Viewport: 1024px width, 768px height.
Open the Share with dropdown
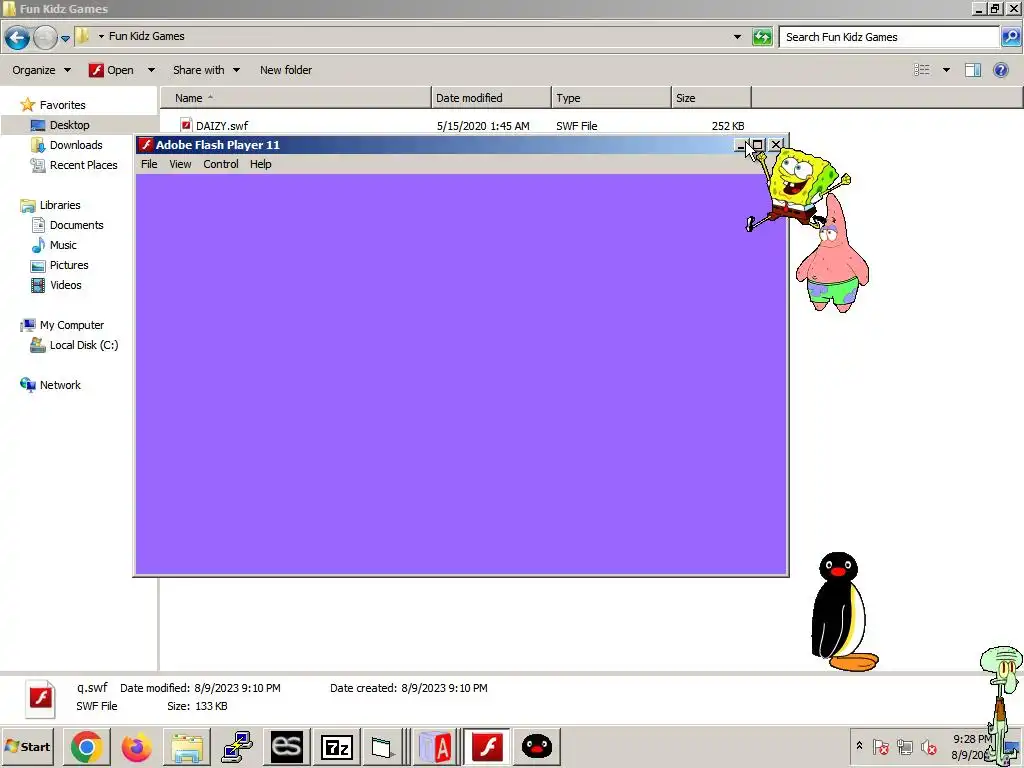click(x=206, y=70)
